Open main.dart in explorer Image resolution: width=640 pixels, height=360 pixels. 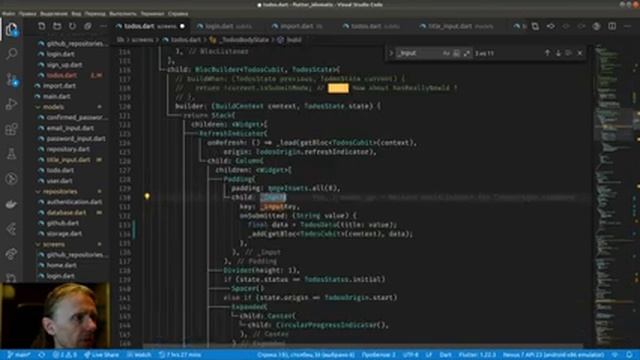point(56,96)
